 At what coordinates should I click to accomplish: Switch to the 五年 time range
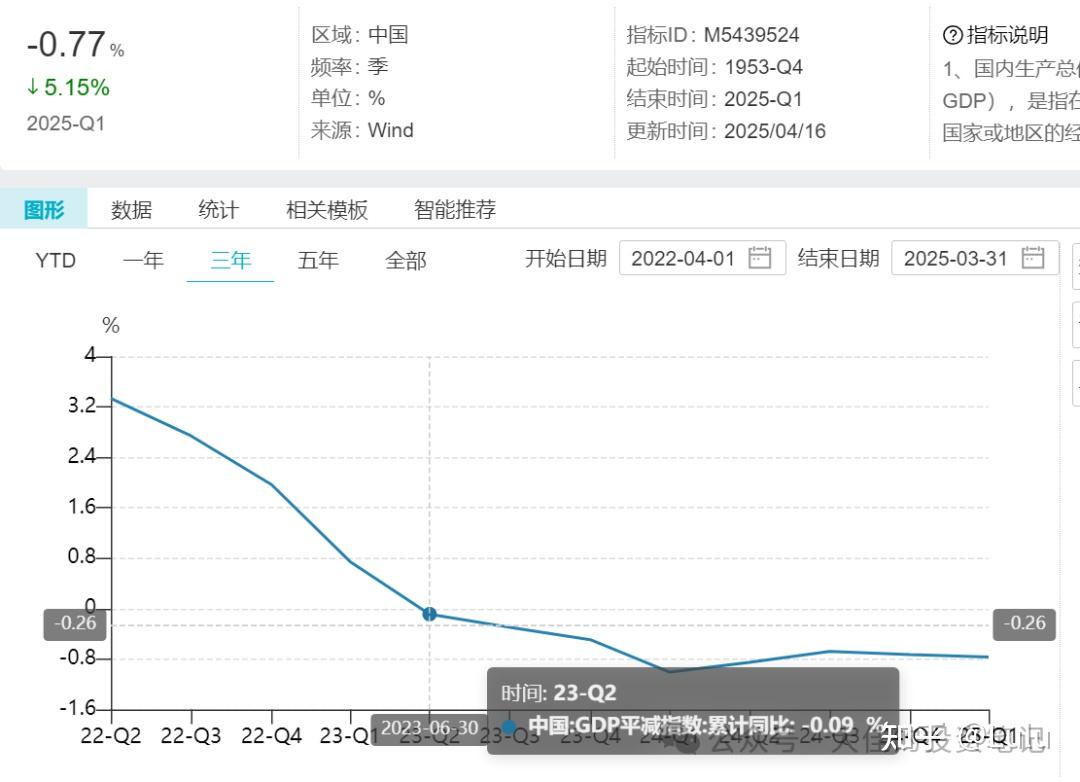[x=318, y=260]
